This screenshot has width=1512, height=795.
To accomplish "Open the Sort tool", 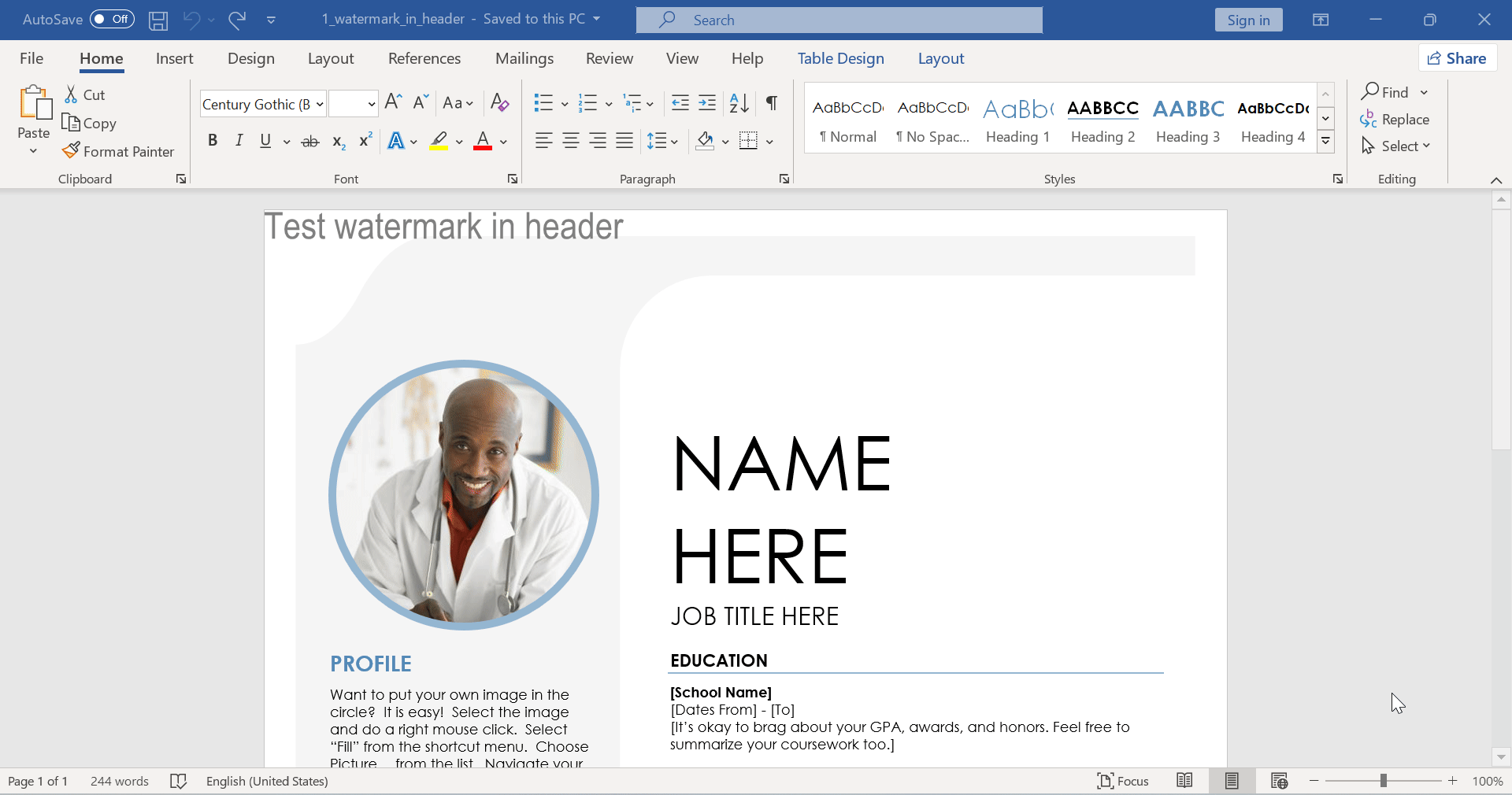I will point(737,103).
